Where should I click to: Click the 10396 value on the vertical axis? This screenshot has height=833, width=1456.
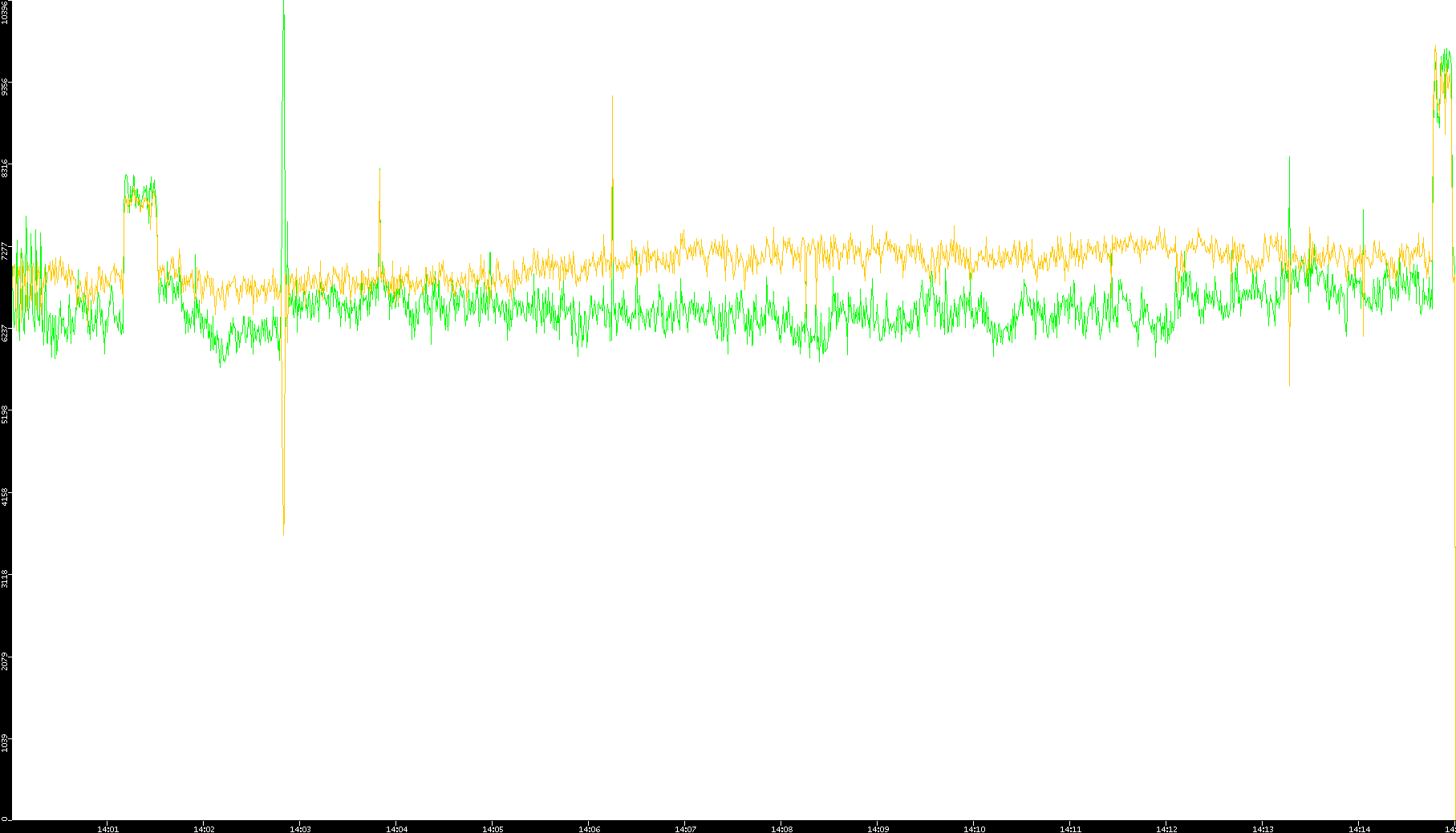coord(5,12)
